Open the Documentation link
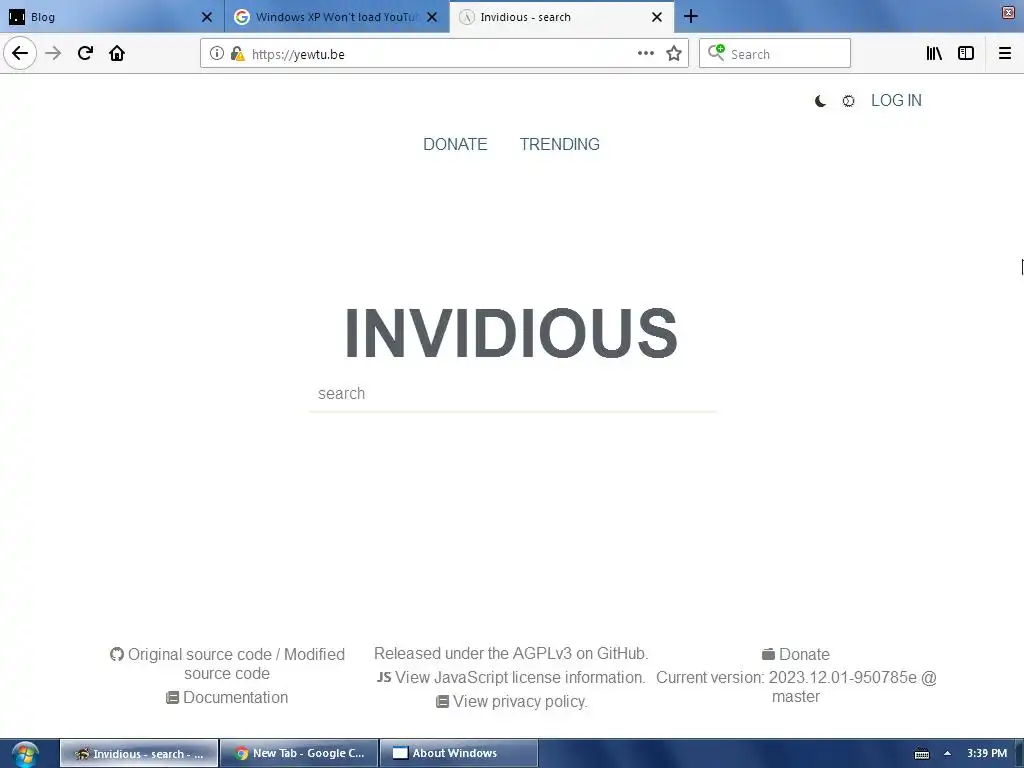1024x768 pixels. coord(235,697)
